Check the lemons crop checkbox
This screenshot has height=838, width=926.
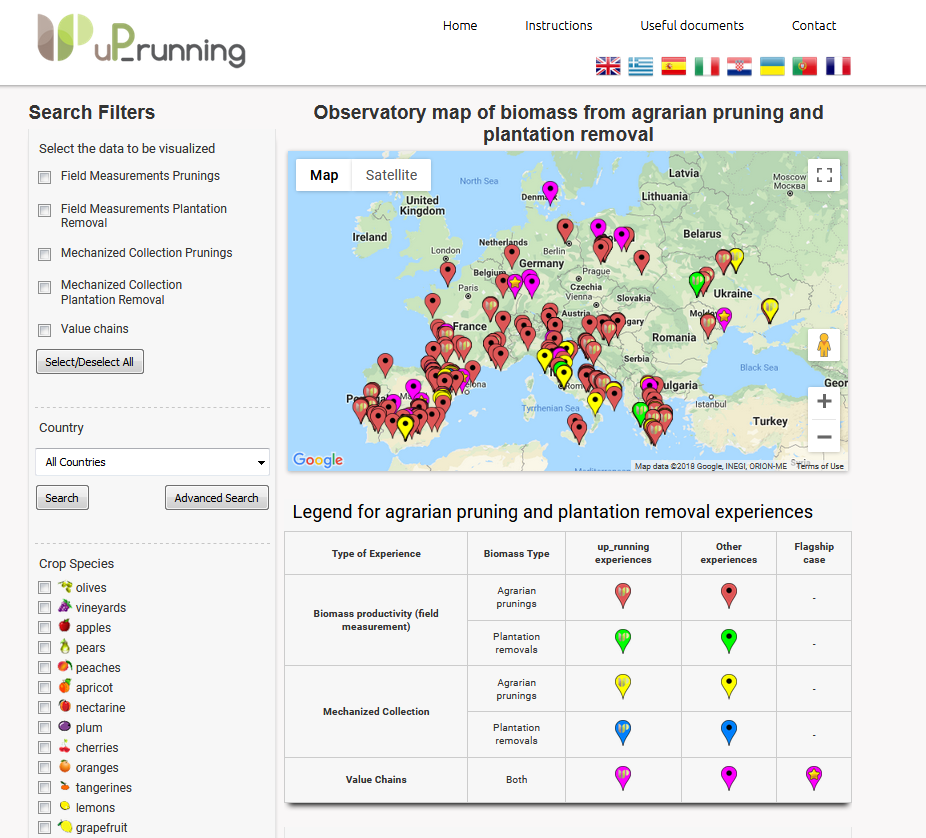[x=44, y=808]
